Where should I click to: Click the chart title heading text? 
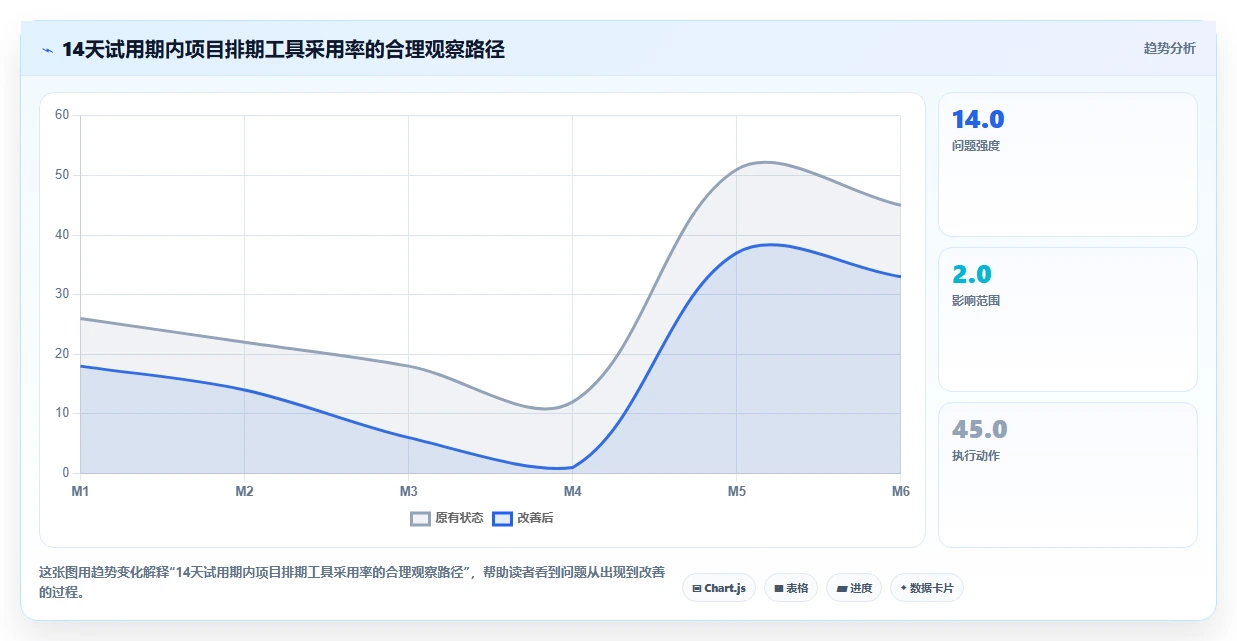point(283,49)
